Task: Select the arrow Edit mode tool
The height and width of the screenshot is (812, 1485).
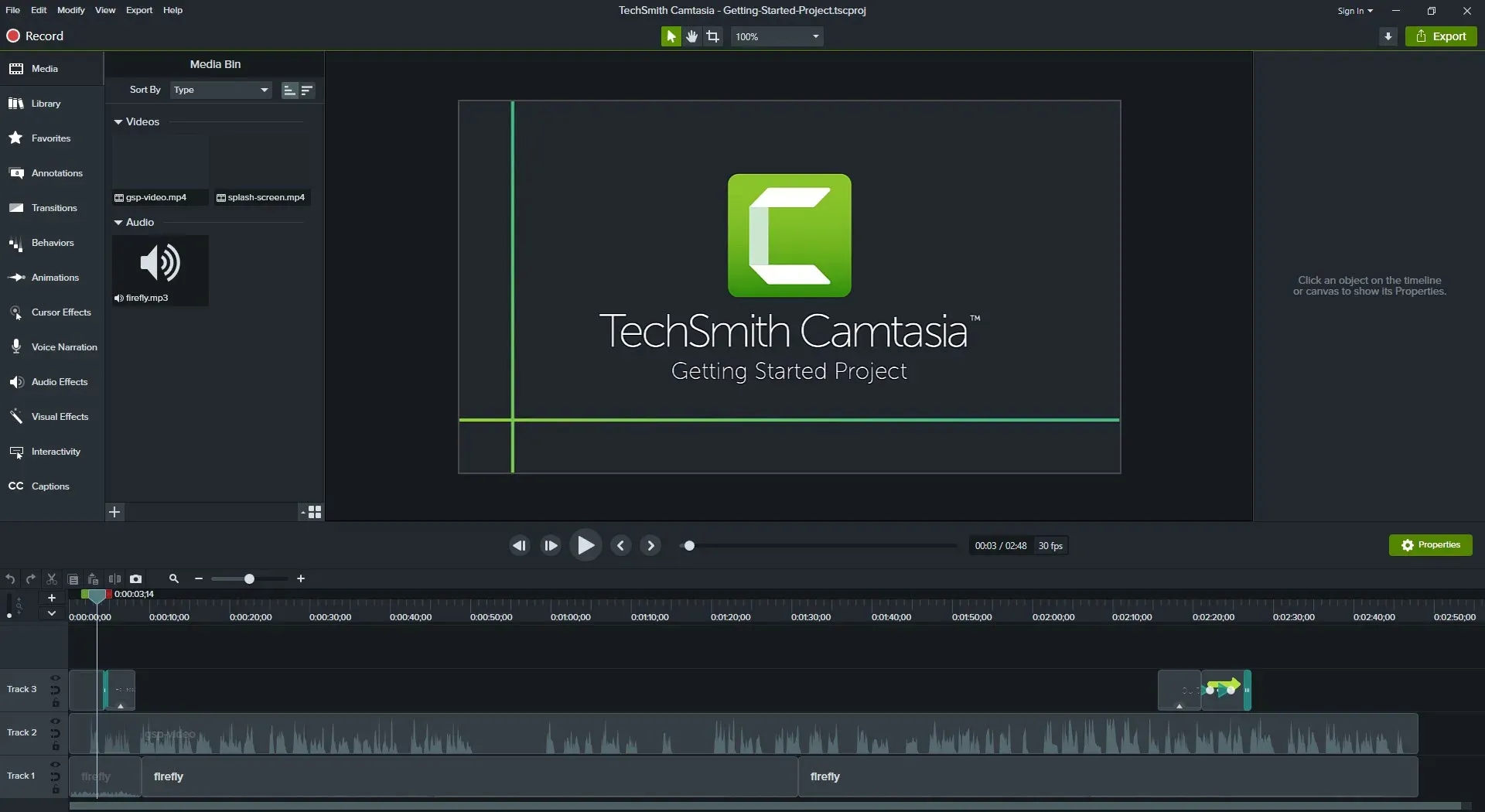Action: coord(671,36)
